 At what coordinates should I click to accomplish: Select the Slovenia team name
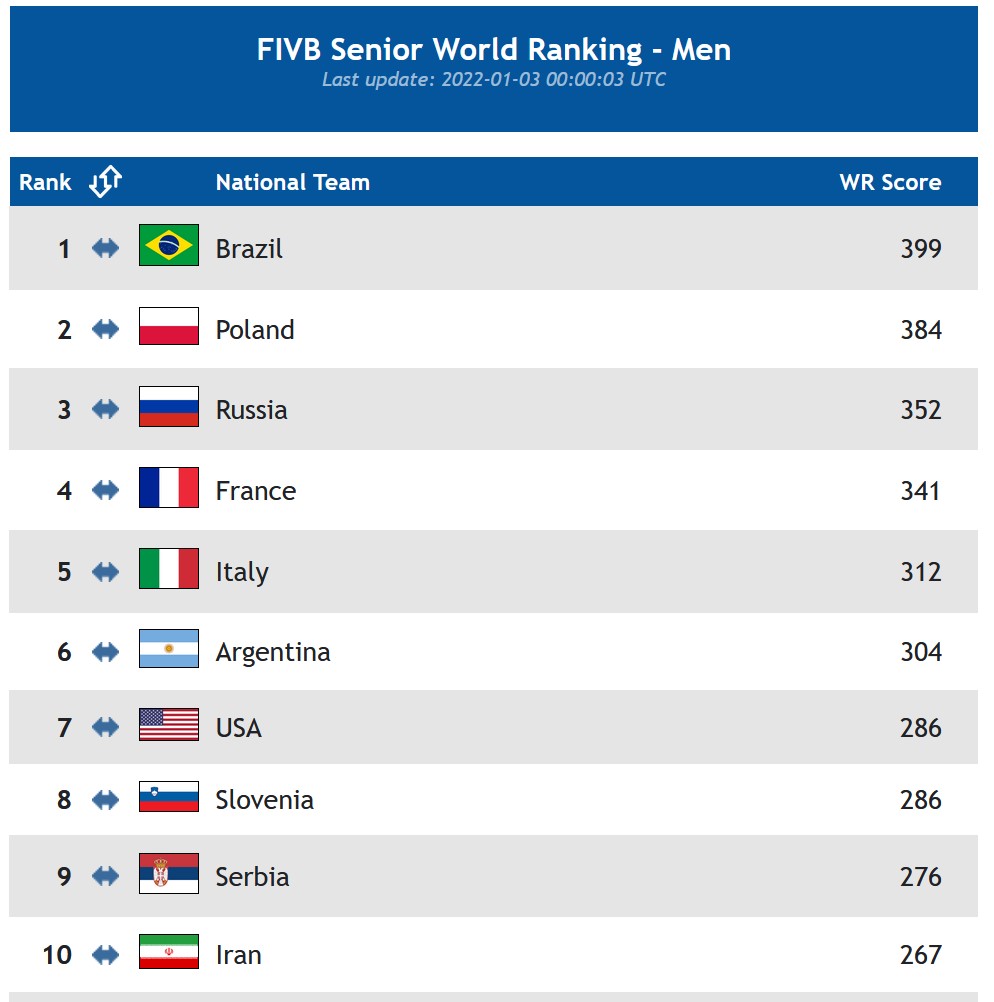[264, 800]
